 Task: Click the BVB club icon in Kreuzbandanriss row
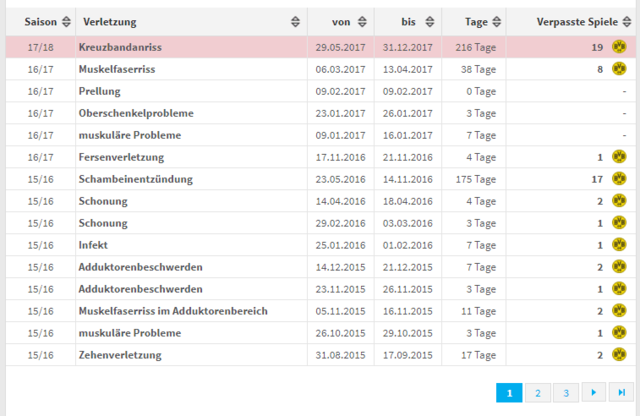619,47
